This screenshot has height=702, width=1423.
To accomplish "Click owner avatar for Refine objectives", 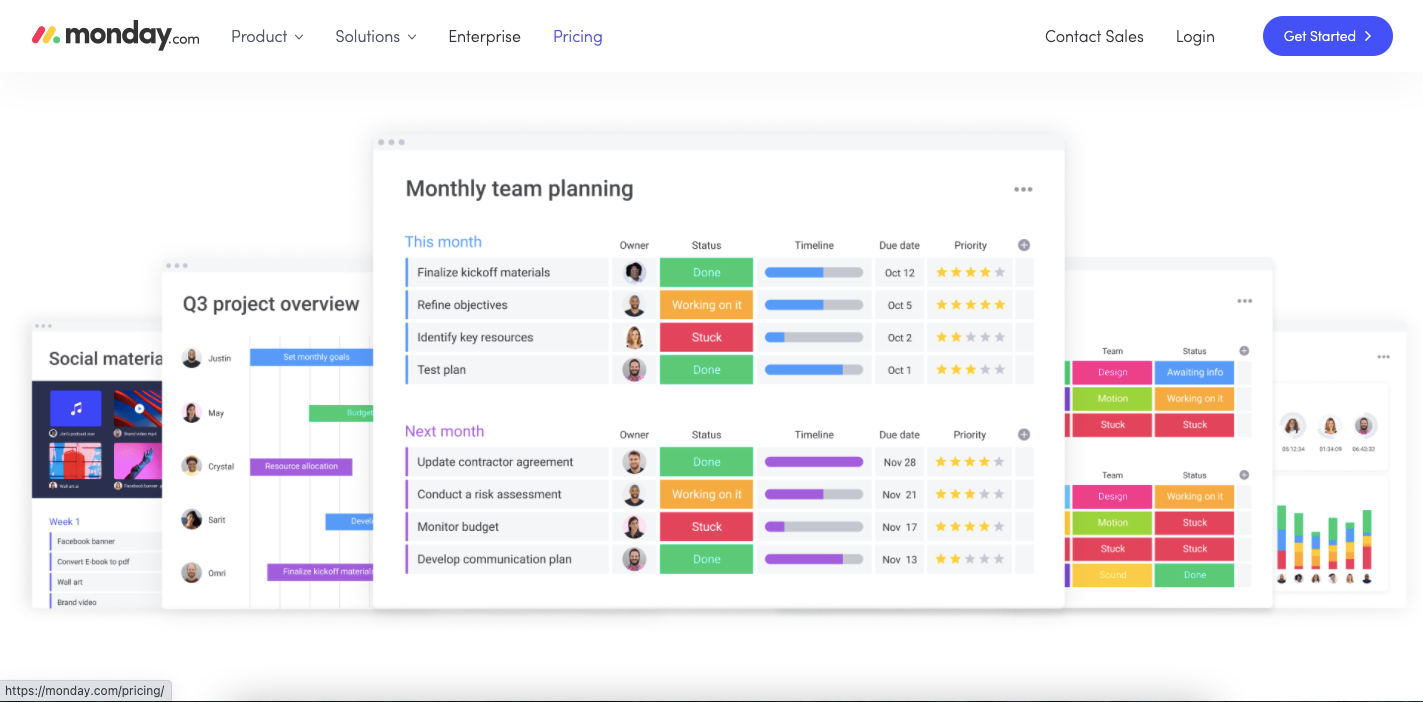I will tap(634, 305).
